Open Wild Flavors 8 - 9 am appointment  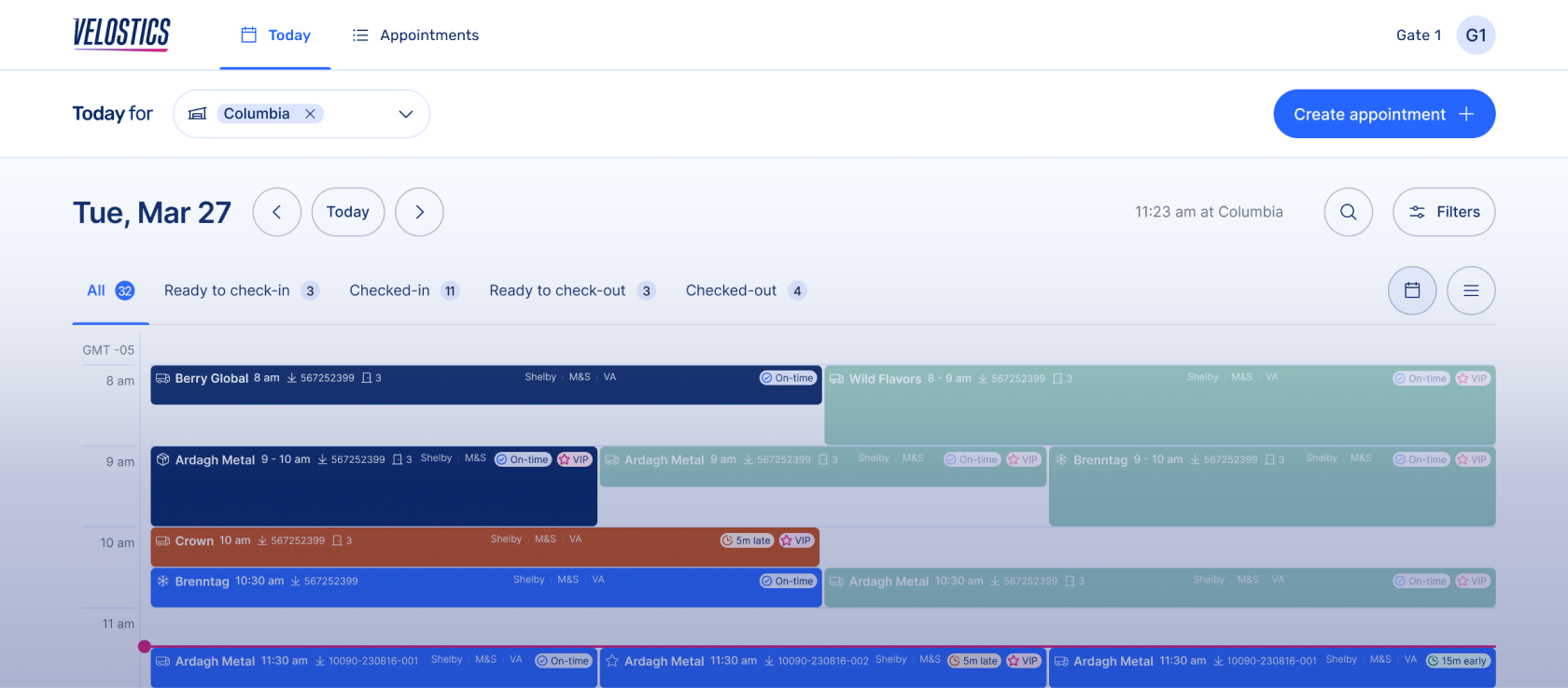click(x=1160, y=404)
